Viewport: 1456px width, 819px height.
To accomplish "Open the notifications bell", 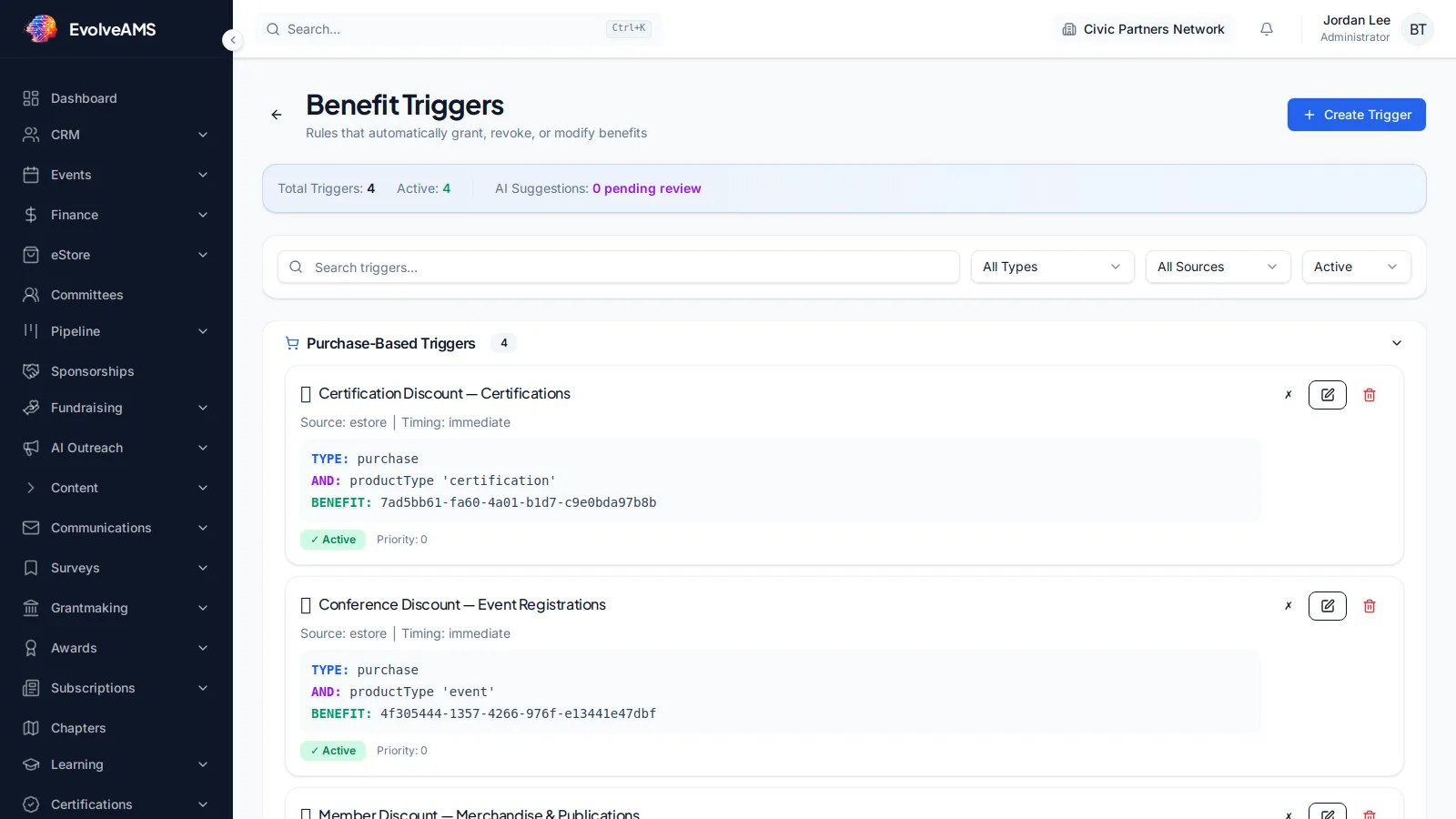I will pyautogui.click(x=1267, y=29).
